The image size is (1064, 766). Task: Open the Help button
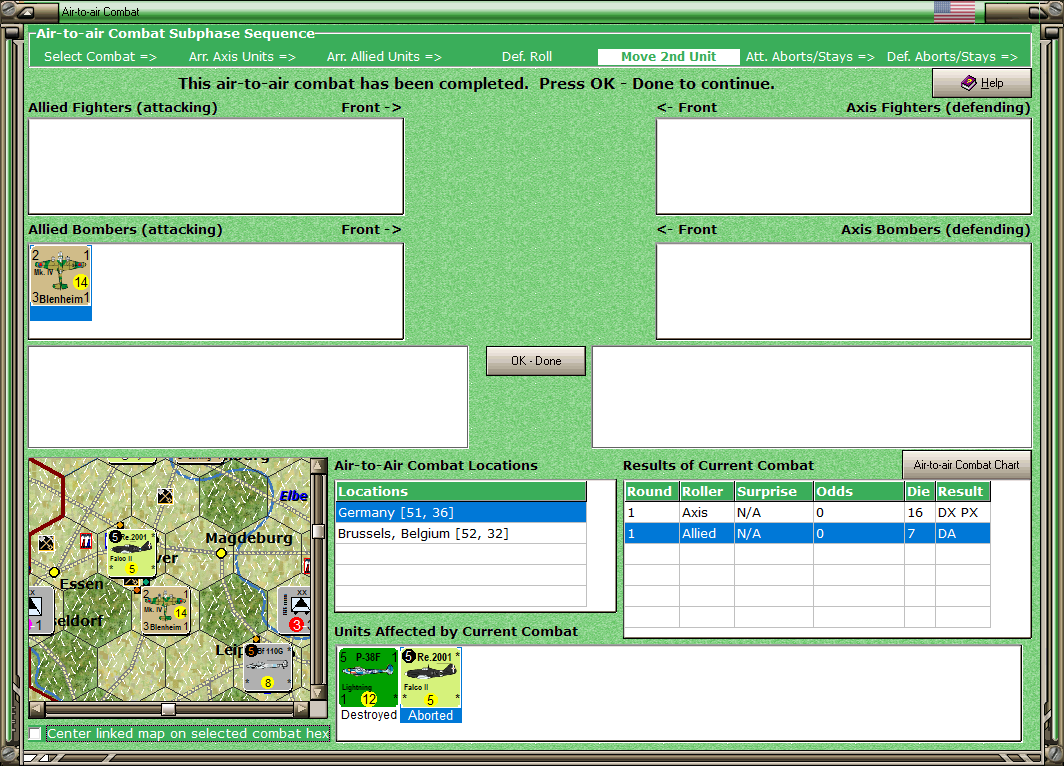click(982, 83)
